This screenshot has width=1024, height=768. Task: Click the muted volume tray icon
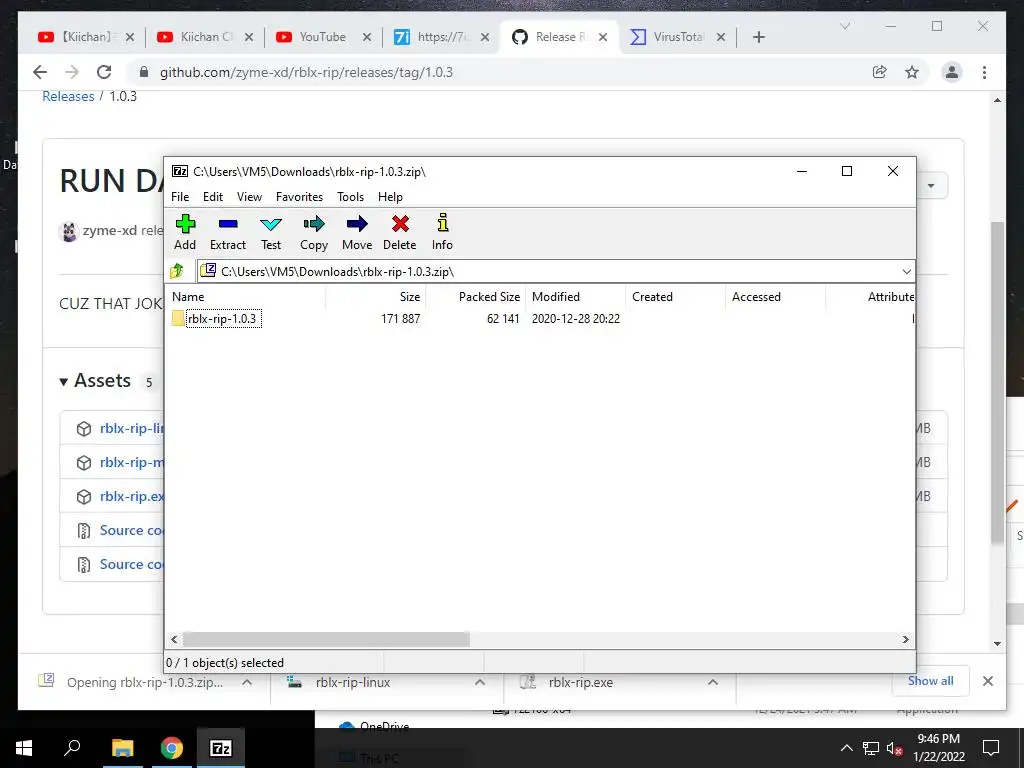(x=895, y=748)
